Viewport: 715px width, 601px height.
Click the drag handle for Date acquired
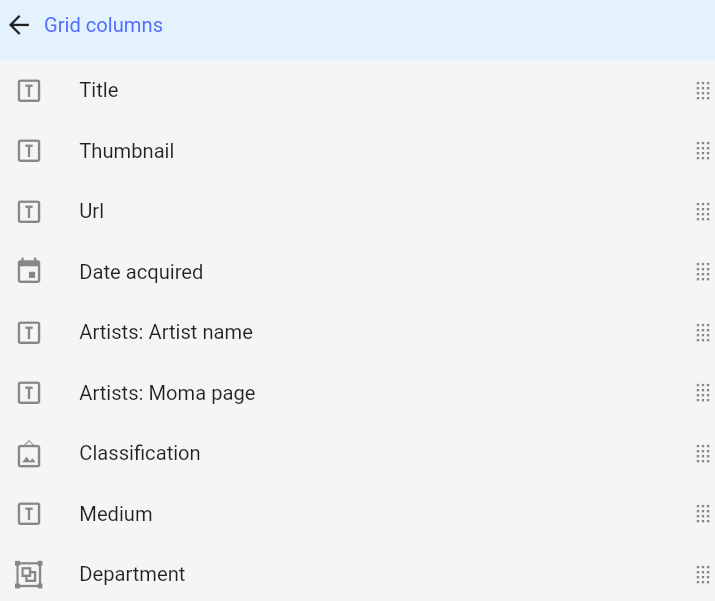point(702,272)
